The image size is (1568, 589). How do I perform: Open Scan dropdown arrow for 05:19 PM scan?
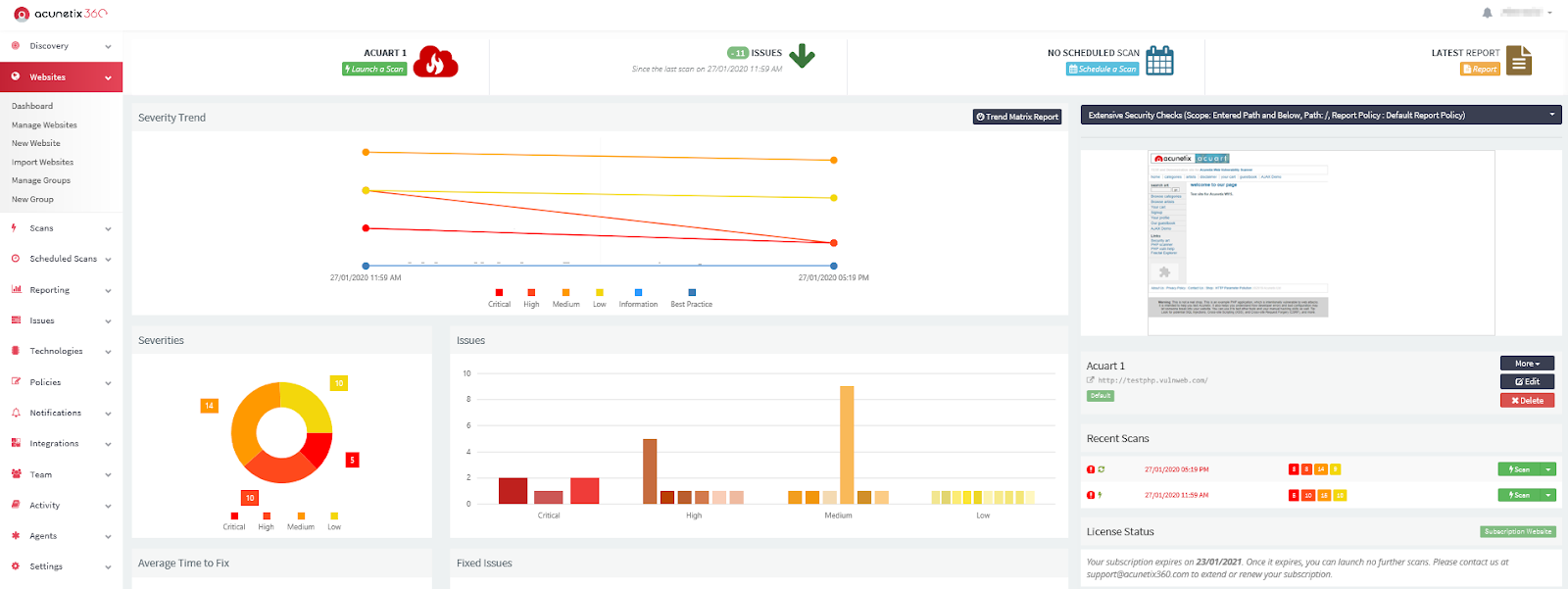(1548, 469)
